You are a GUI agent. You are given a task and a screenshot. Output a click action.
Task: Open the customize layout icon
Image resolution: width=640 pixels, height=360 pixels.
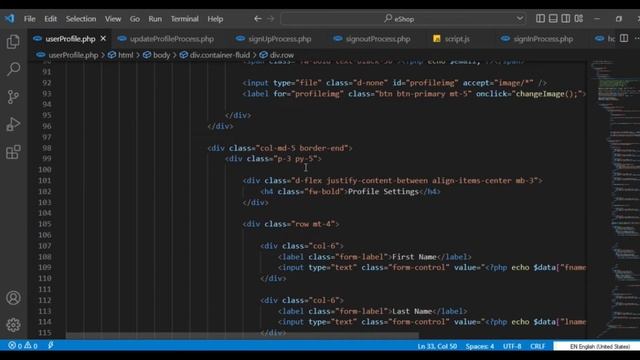(579, 19)
